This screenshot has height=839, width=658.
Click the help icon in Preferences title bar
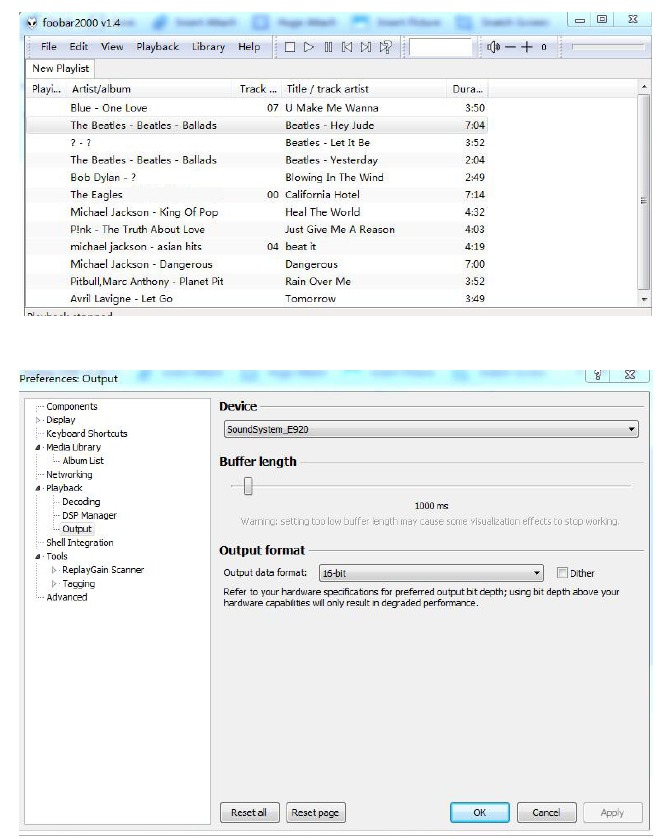point(598,375)
